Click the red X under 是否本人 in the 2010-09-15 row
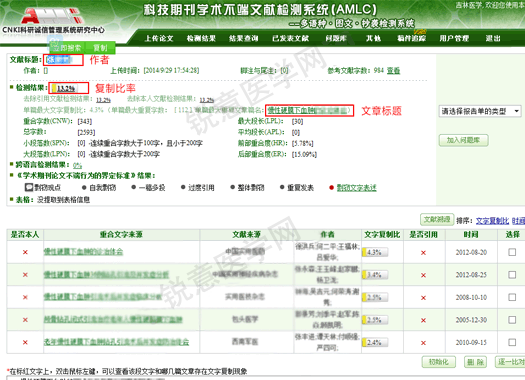The height and width of the screenshot is (380, 525). tap(25, 343)
